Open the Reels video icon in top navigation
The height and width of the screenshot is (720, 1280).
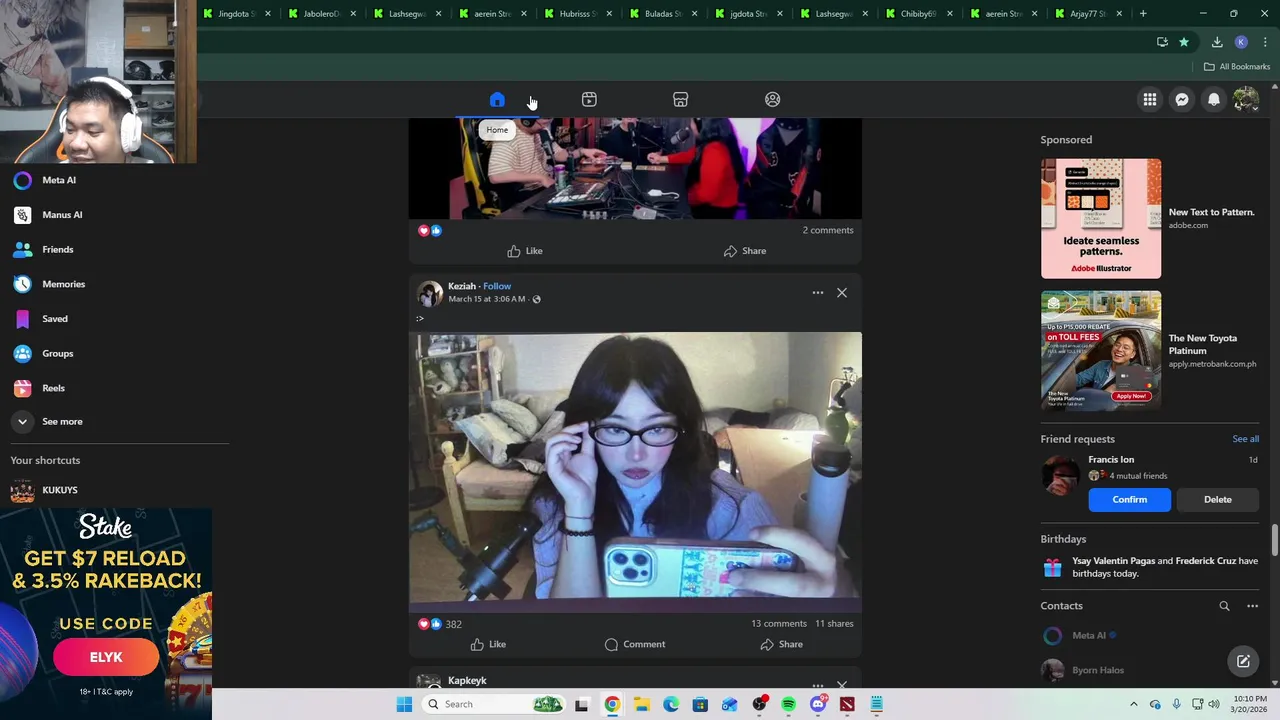coord(589,100)
